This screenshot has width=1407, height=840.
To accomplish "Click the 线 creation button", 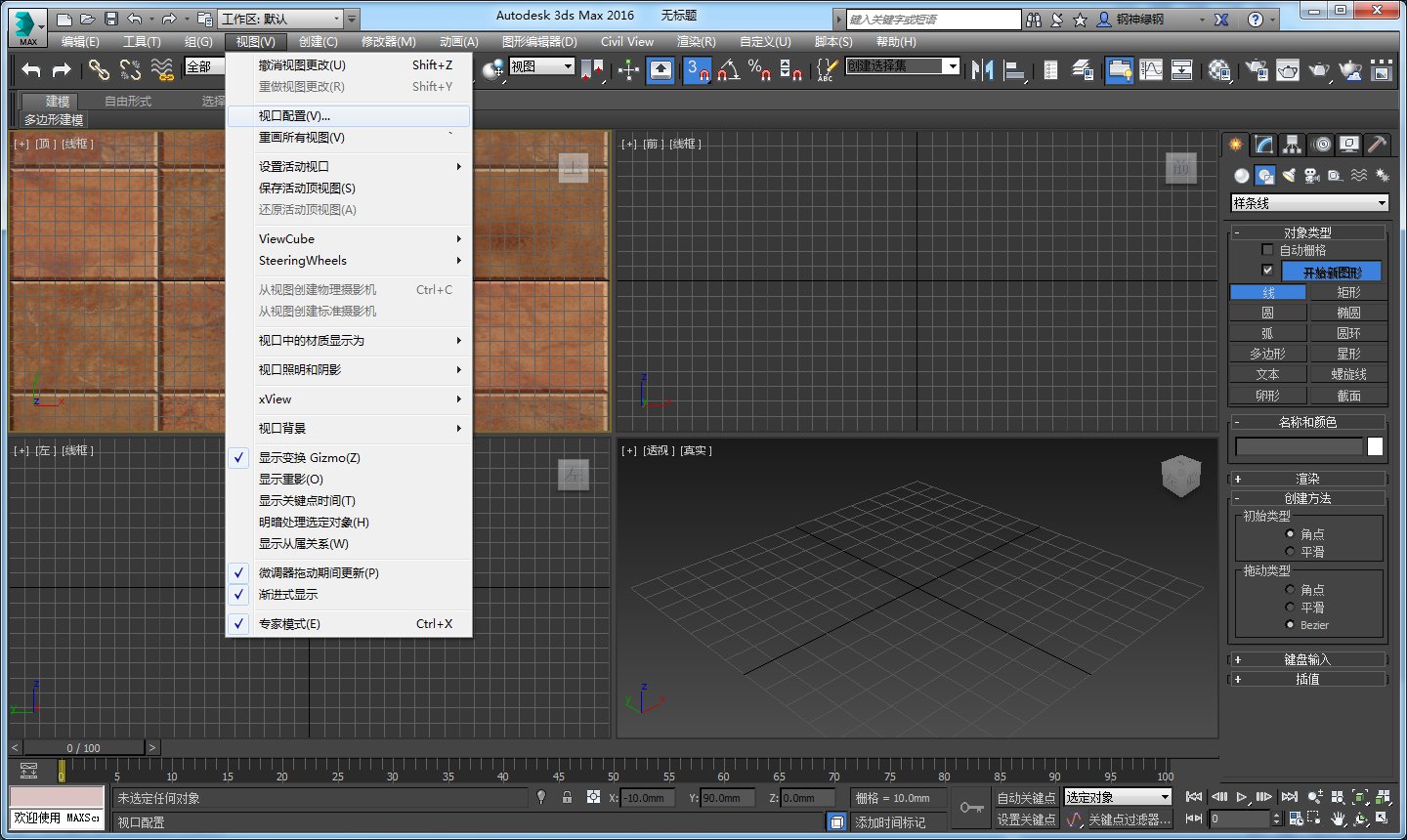I will [1267, 291].
